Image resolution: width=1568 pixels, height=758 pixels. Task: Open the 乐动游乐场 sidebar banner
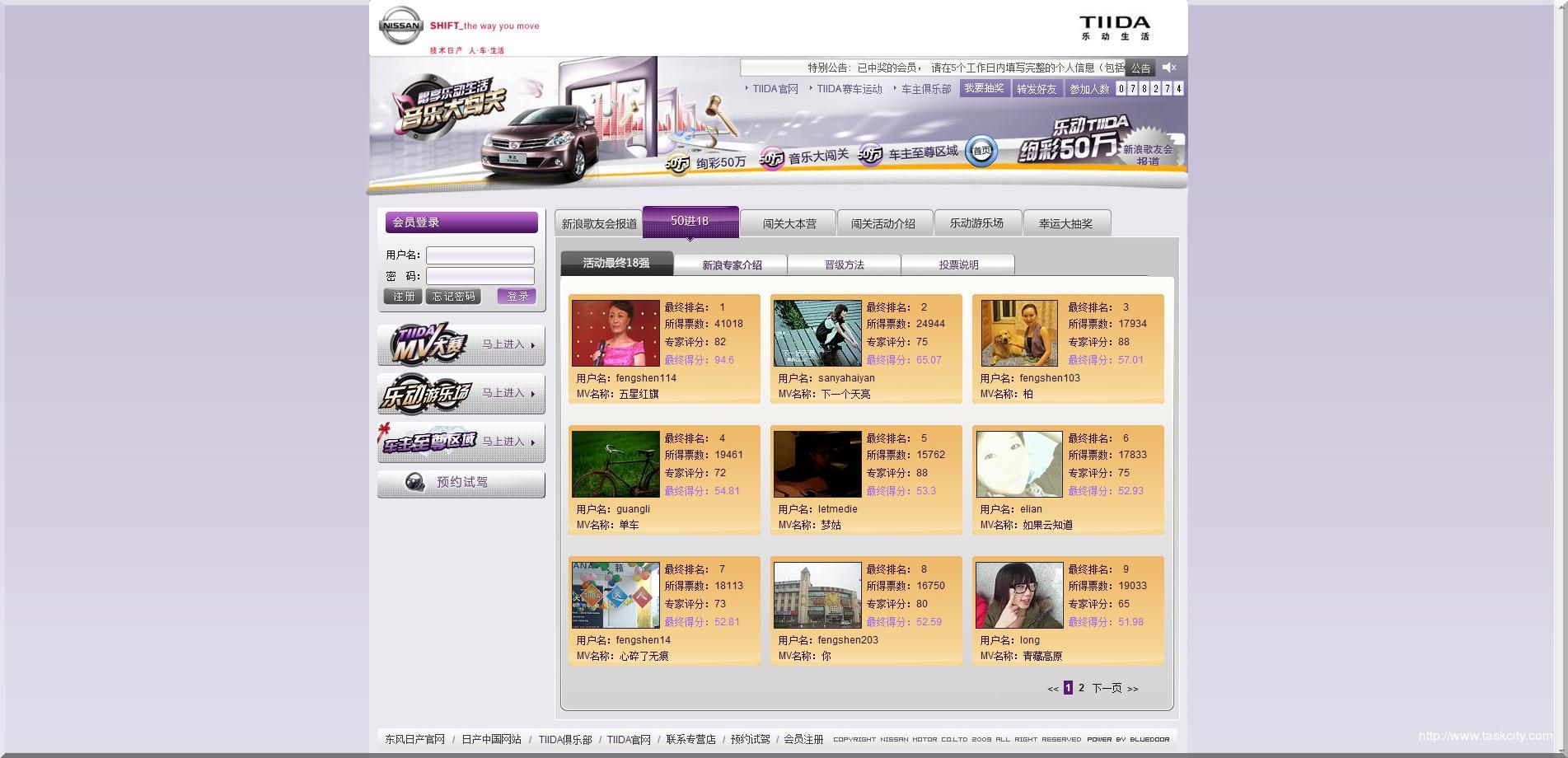pos(461,393)
